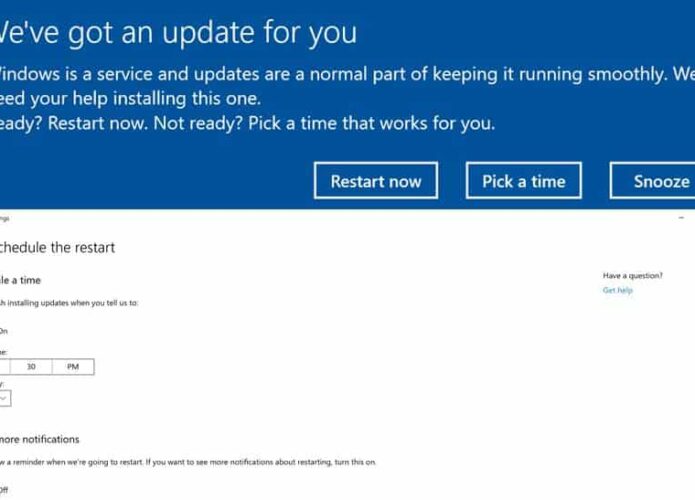Choose Pick a time in blue banner
Image resolution: width=695 pixels, height=500 pixels.
pyautogui.click(x=523, y=181)
